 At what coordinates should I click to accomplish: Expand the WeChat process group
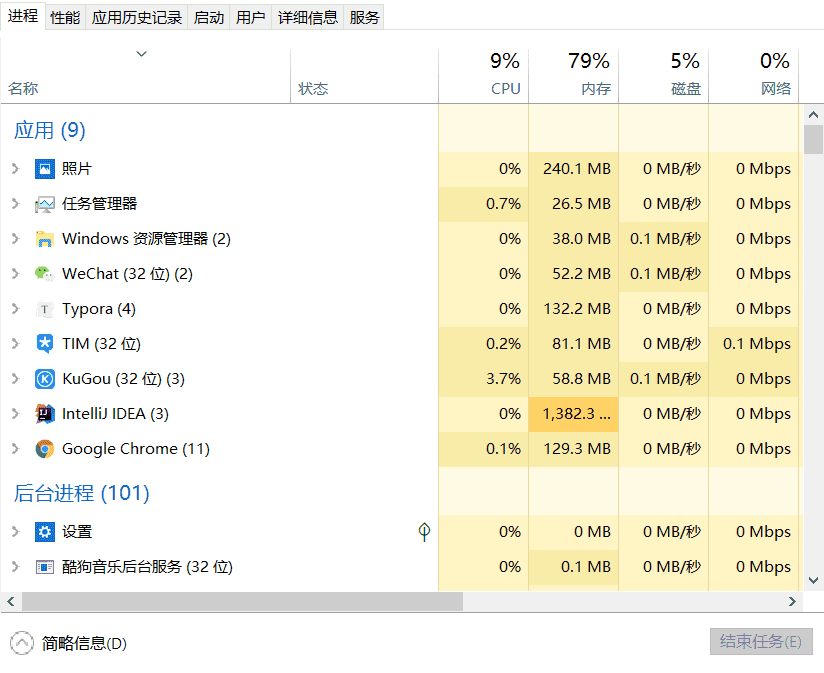click(x=15, y=274)
